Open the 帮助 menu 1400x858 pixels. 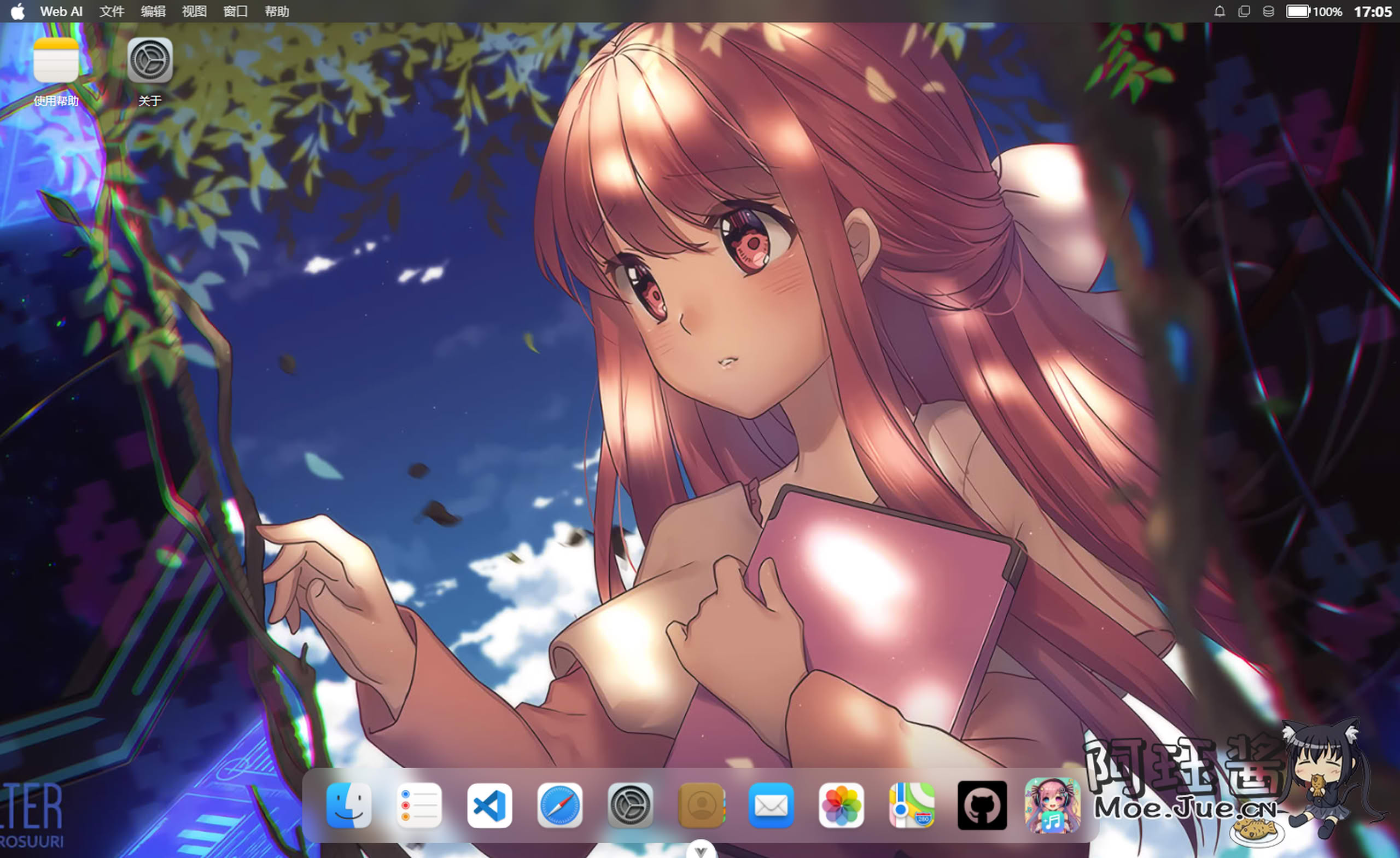277,11
